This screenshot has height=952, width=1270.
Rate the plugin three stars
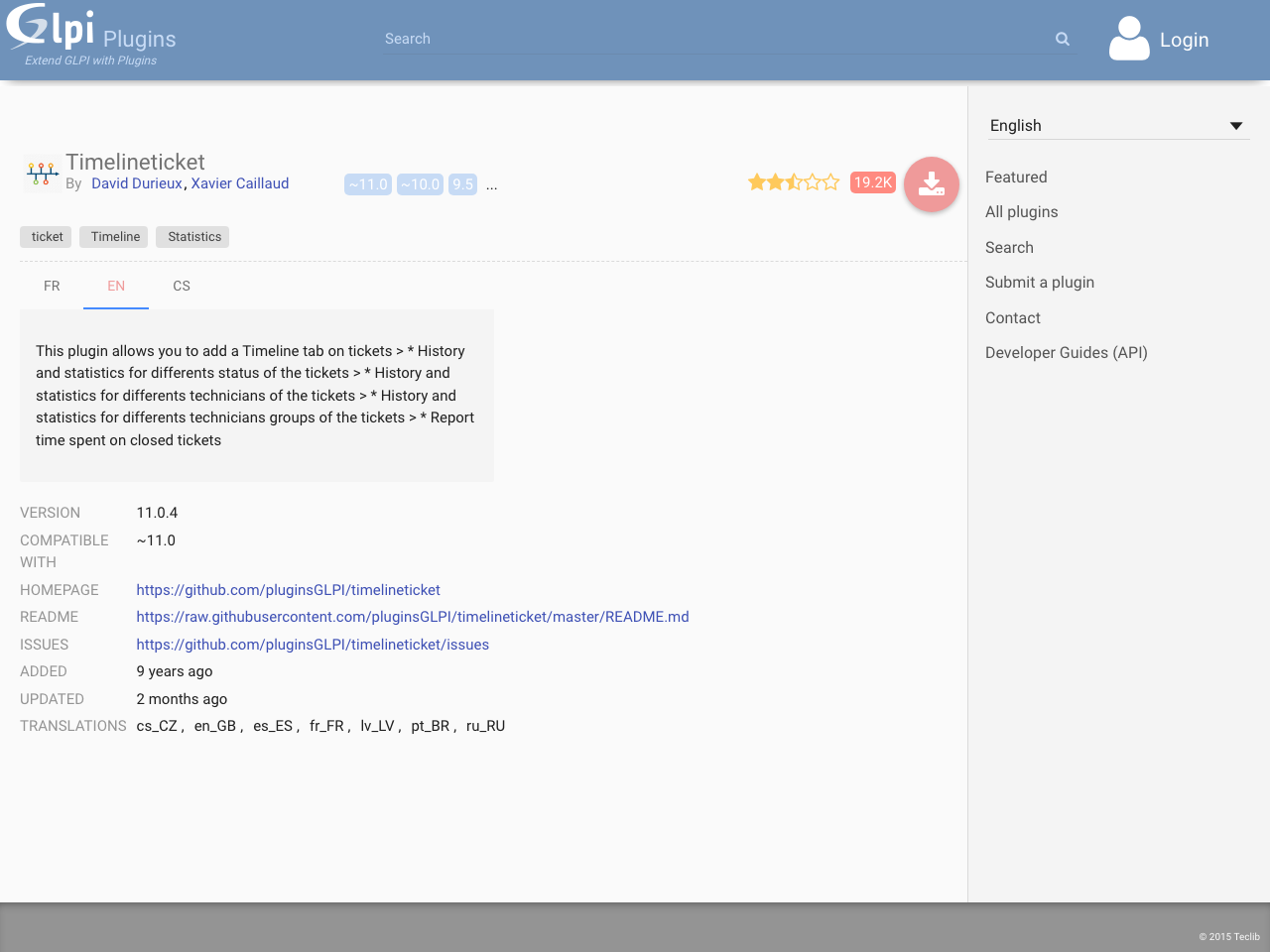click(794, 181)
